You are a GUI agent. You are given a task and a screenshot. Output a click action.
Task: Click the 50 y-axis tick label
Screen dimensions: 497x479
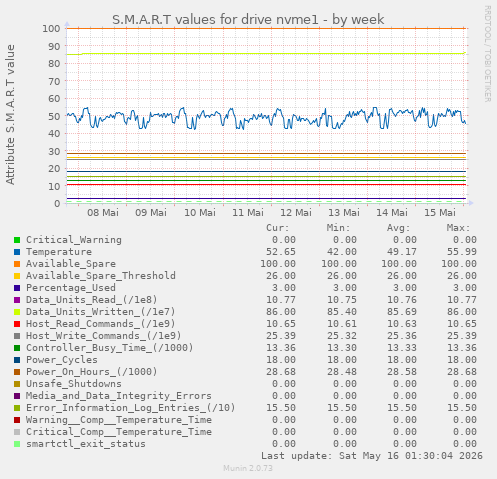54,116
